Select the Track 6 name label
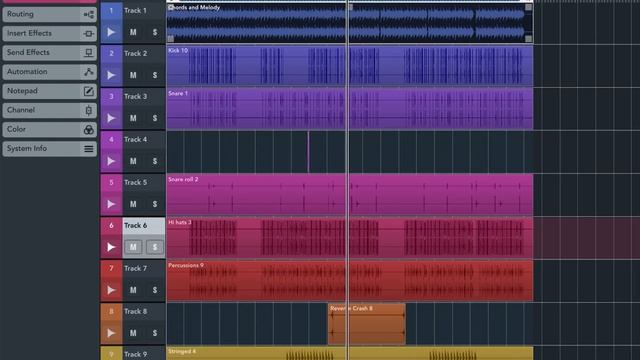 coord(135,225)
